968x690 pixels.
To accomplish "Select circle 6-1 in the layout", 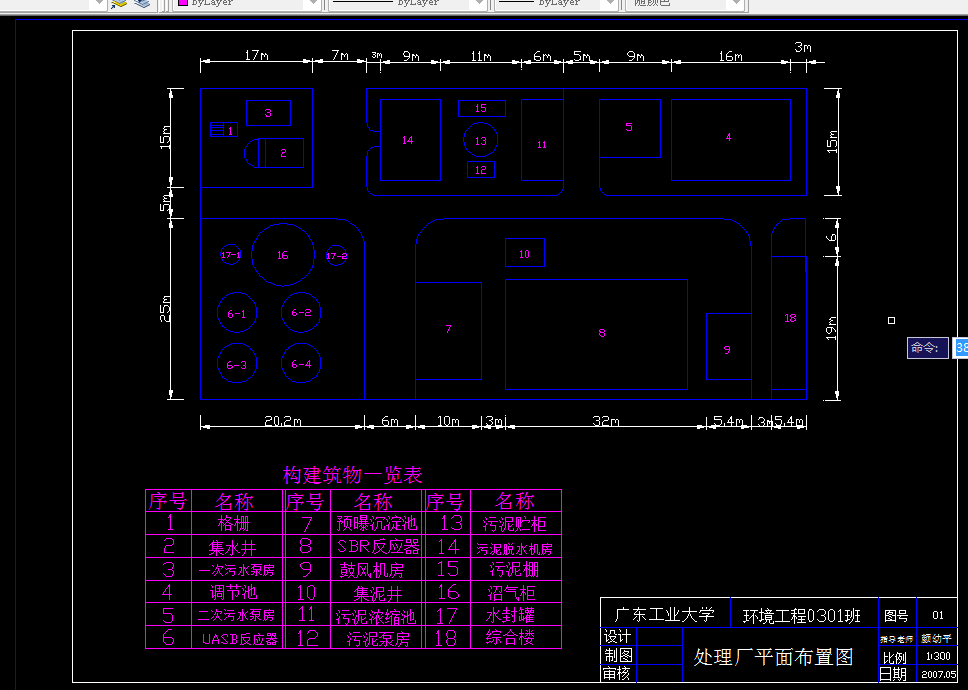I will coord(236,313).
